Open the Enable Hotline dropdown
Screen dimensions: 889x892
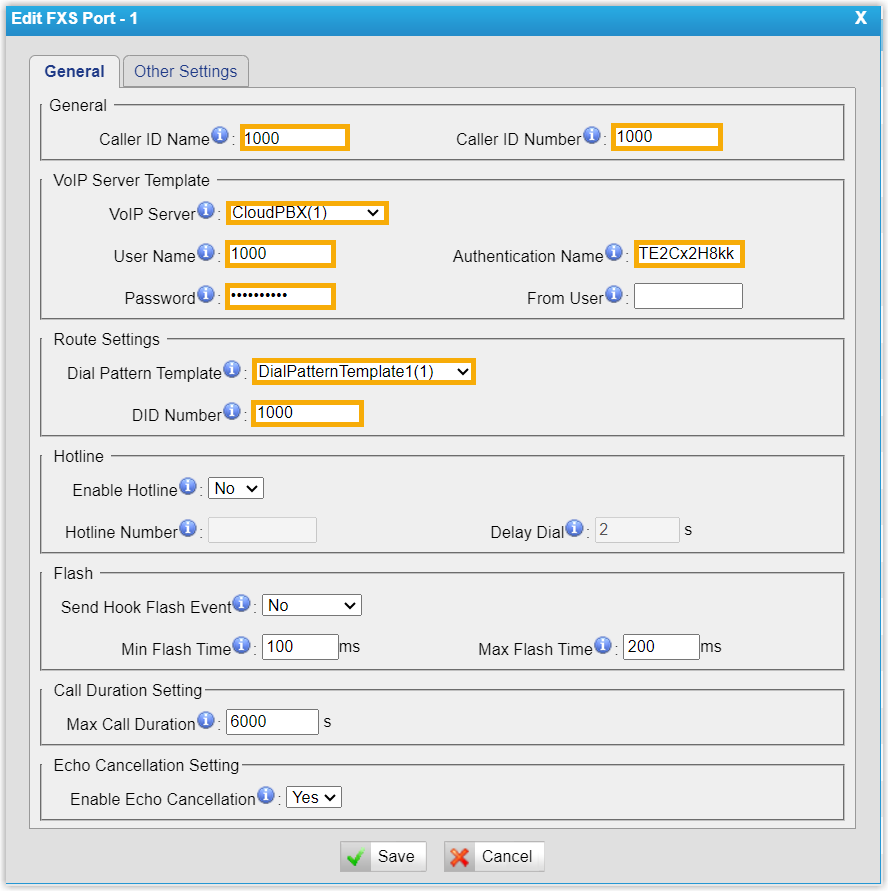[x=236, y=488]
